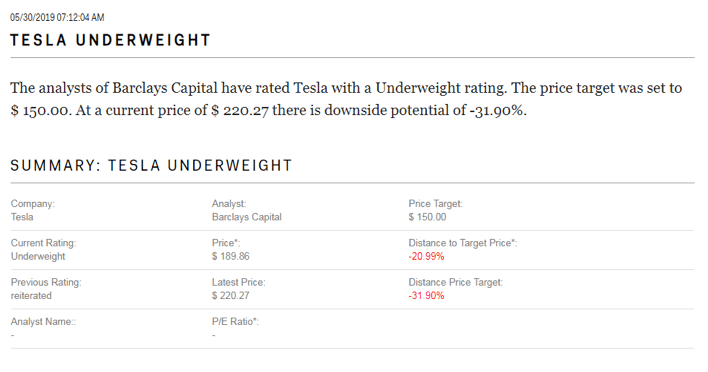708x372 pixels.
Task: Click the Previous Rating value reiterated
Action: (31, 296)
